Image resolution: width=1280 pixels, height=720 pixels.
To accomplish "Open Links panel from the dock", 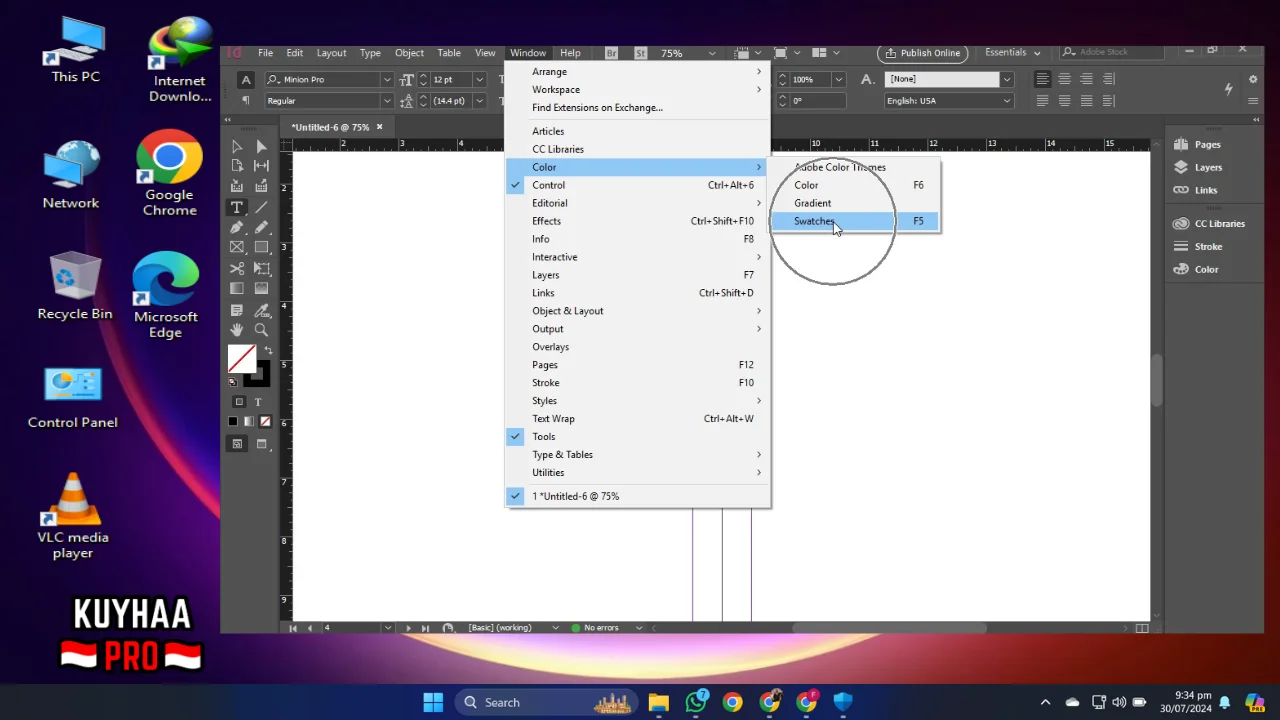I will coord(1196,190).
